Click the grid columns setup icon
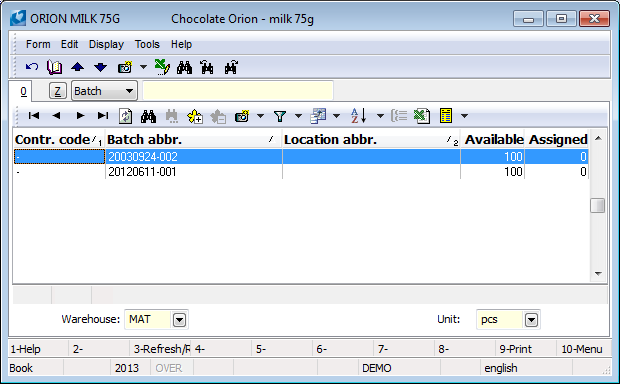 [318, 116]
